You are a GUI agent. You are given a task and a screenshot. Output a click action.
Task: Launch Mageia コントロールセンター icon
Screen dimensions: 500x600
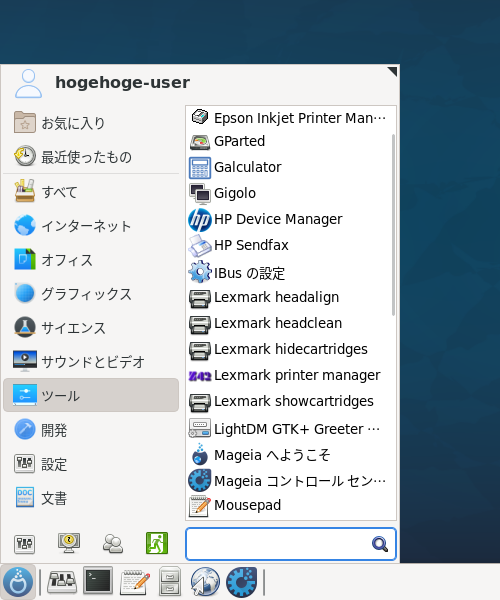pos(199,480)
